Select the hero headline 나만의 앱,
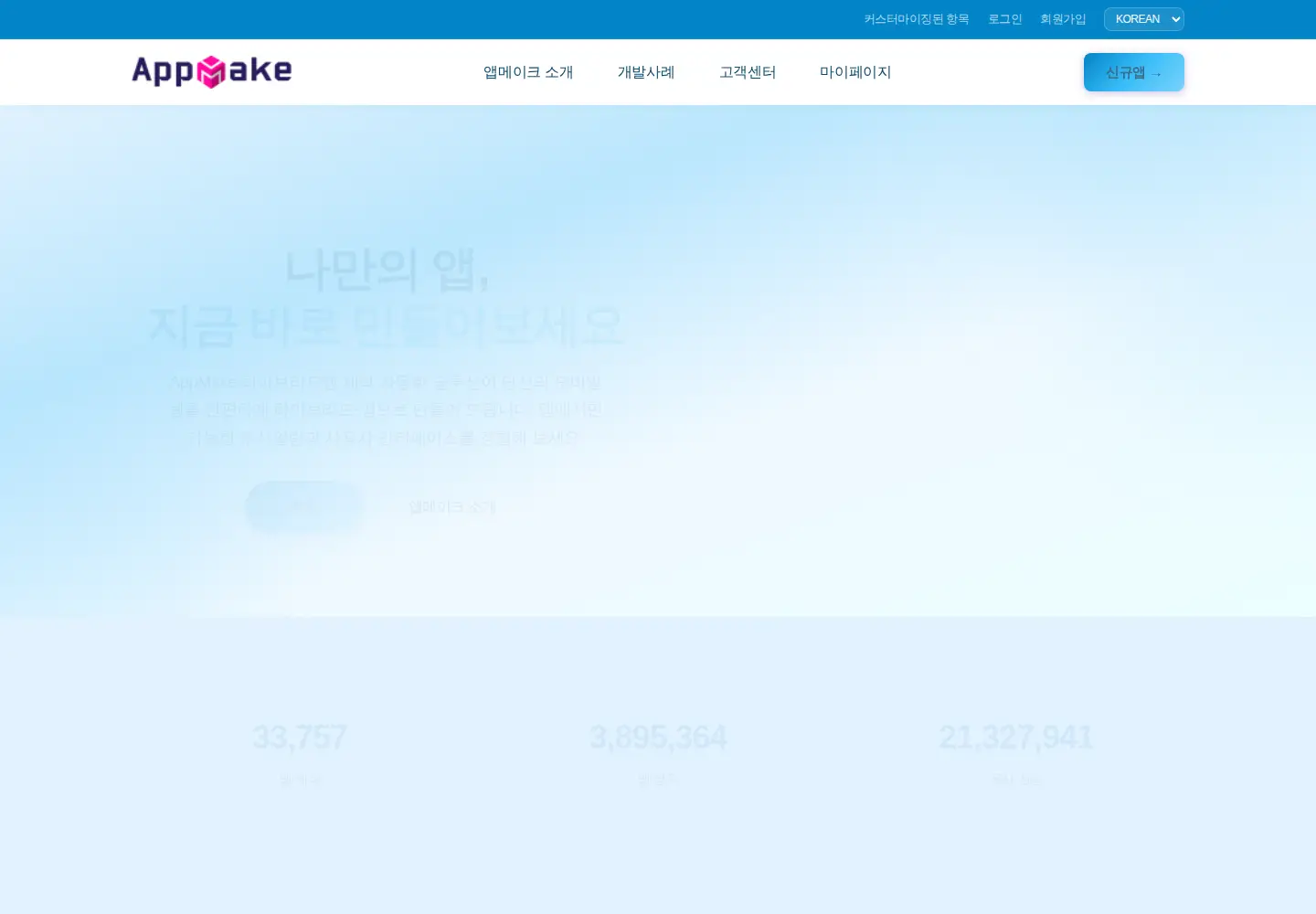The image size is (1316, 914). tap(387, 270)
